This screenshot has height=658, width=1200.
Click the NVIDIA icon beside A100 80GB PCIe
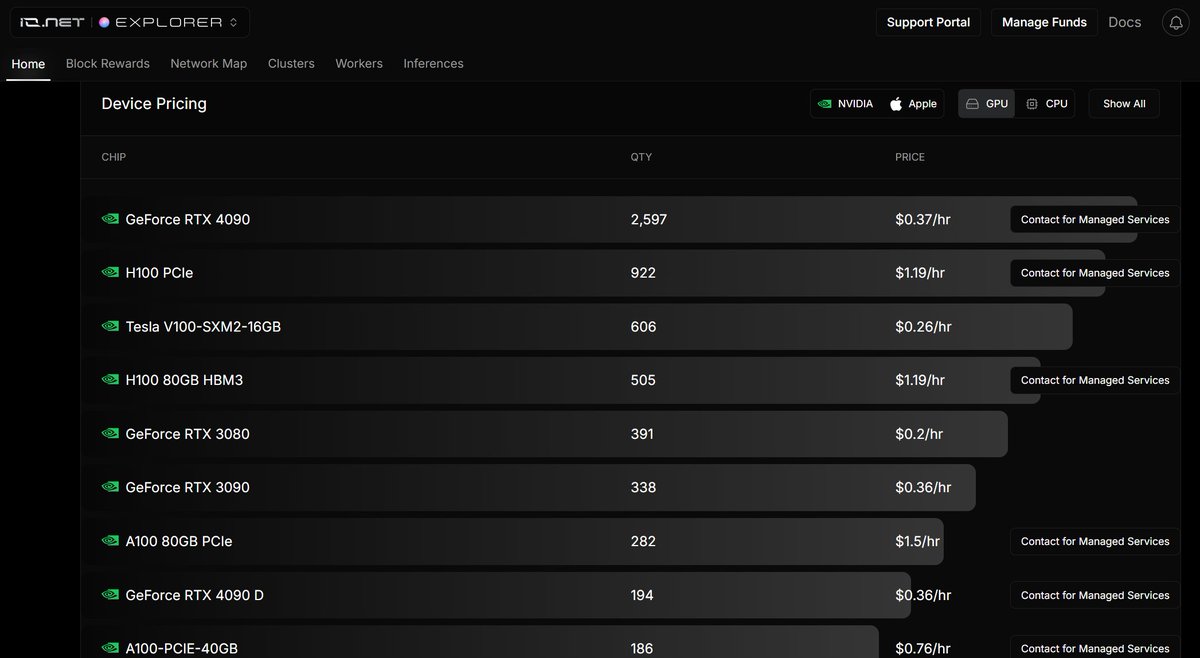tap(110, 541)
